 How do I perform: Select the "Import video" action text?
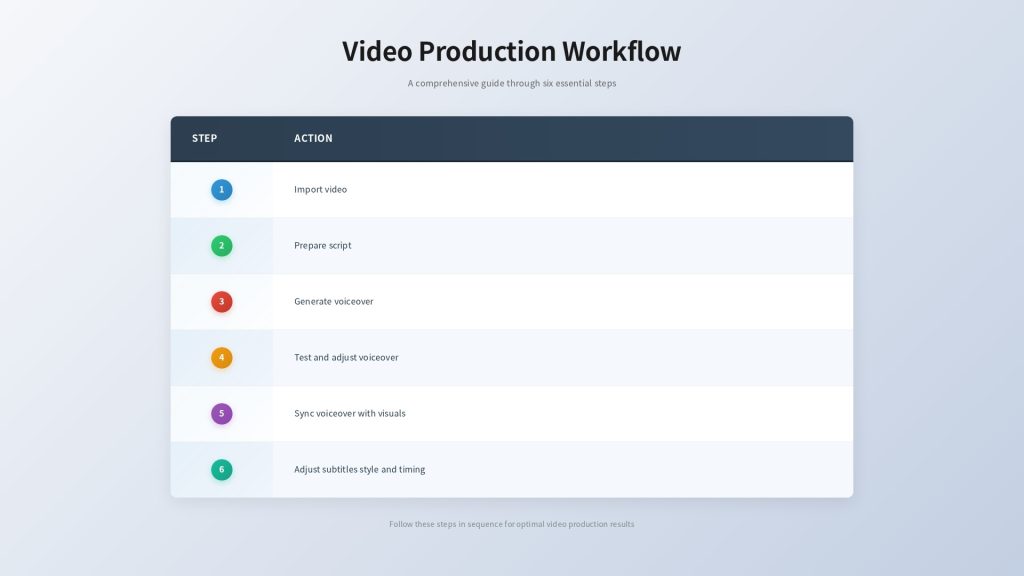320,189
